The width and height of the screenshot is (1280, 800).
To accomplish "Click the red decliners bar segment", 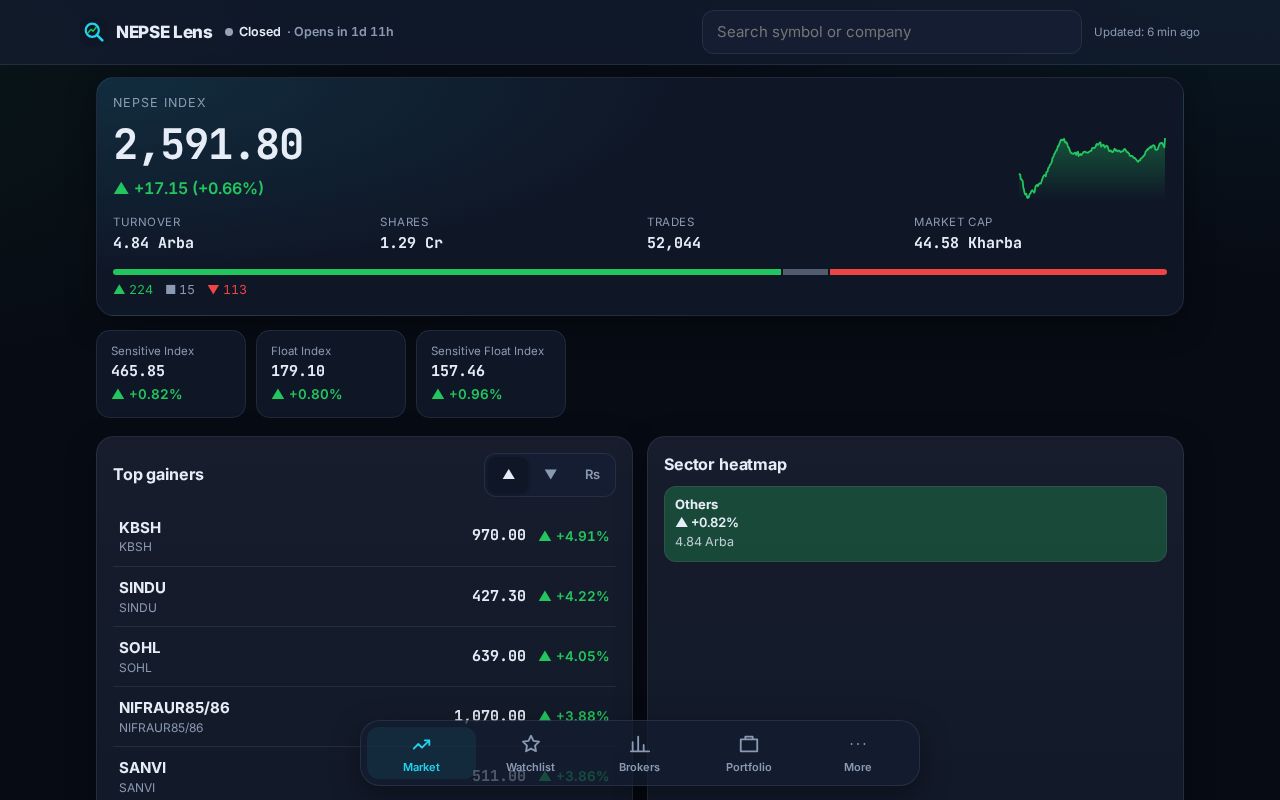I will [998, 272].
